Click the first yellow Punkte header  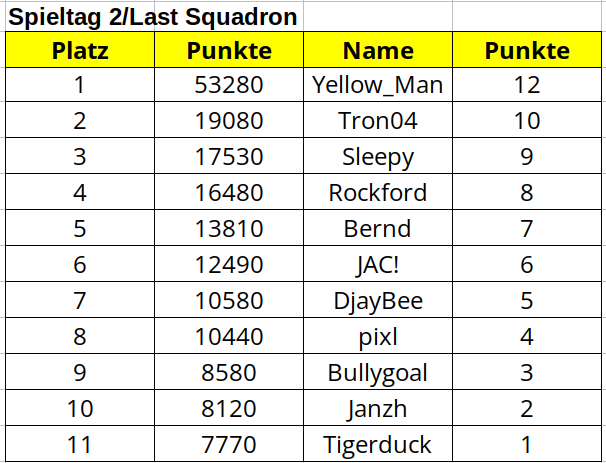pos(228,50)
